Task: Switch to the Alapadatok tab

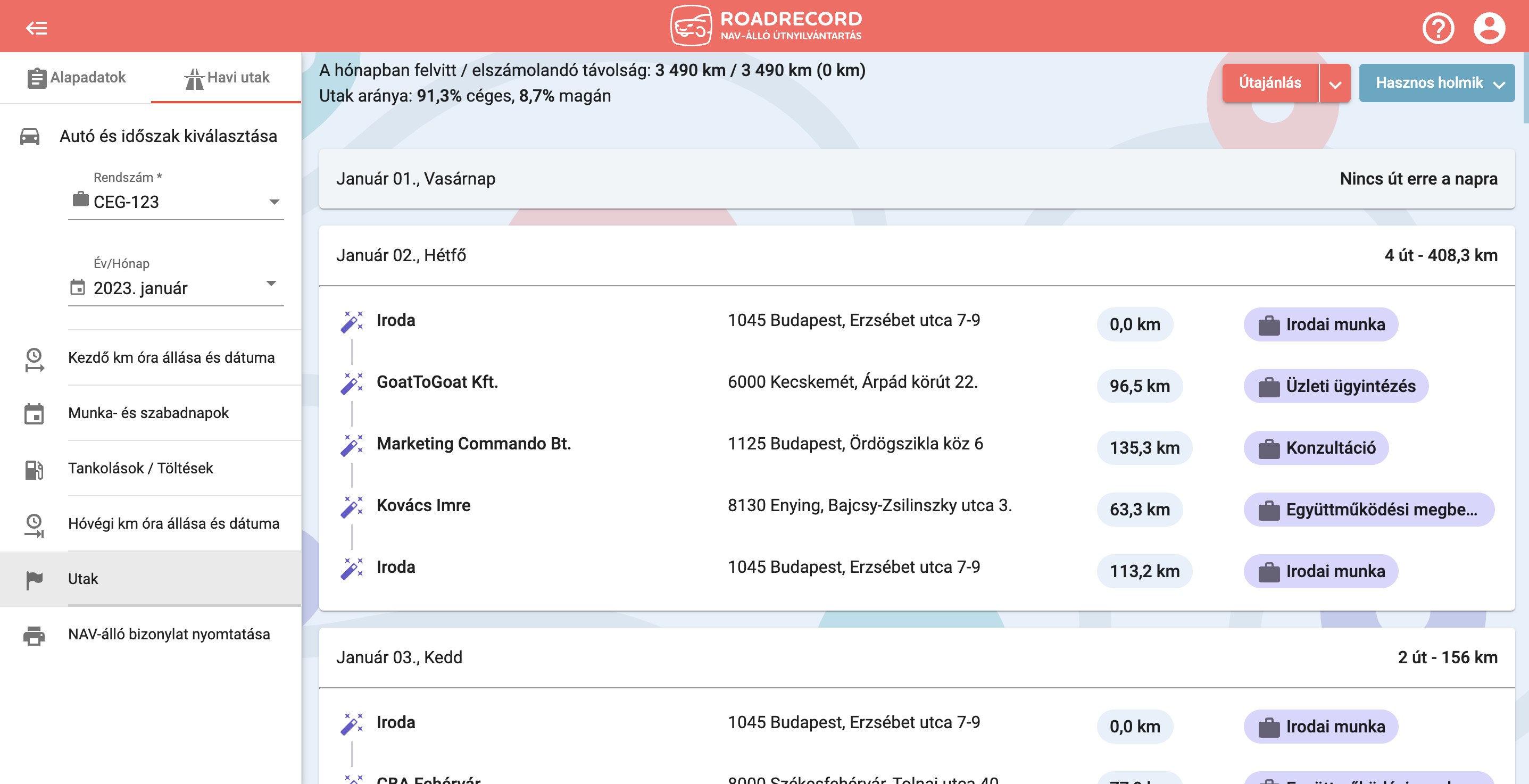Action: (76, 78)
